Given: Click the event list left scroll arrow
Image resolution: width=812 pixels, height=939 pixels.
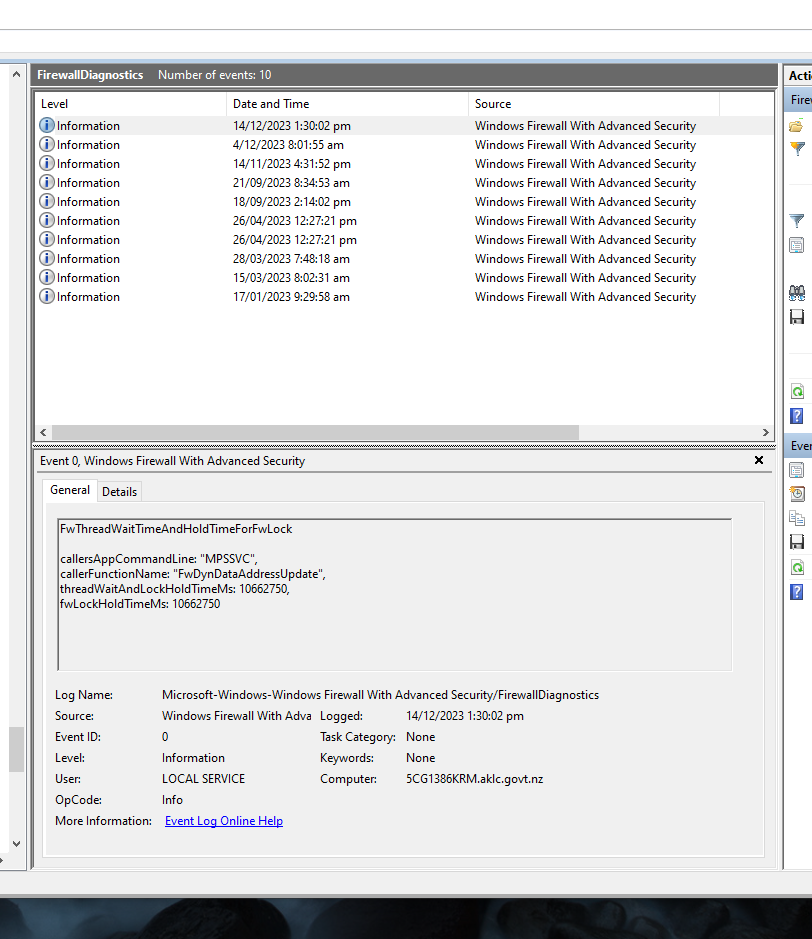Looking at the screenshot, I should 43,432.
